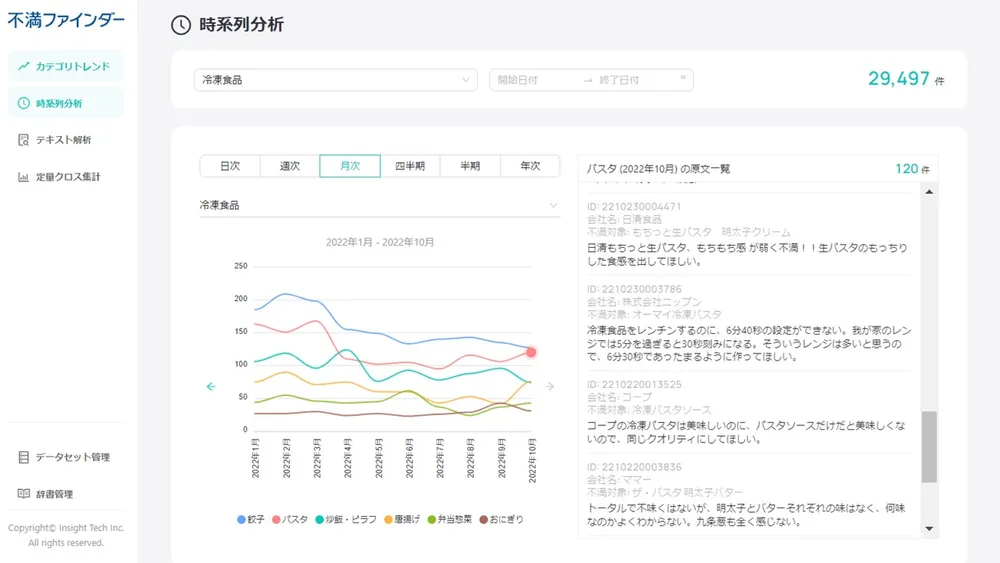Toggle 唐揚げ legend series
The height and width of the screenshot is (563, 1000).
[x=402, y=520]
